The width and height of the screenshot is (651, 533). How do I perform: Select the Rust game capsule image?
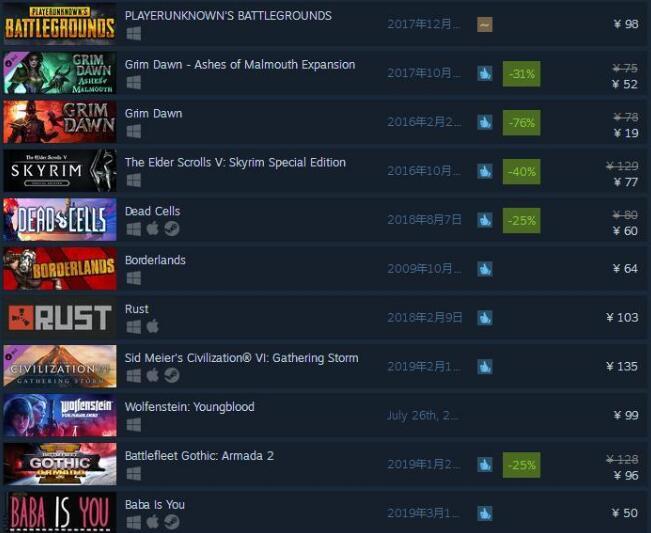click(x=60, y=318)
